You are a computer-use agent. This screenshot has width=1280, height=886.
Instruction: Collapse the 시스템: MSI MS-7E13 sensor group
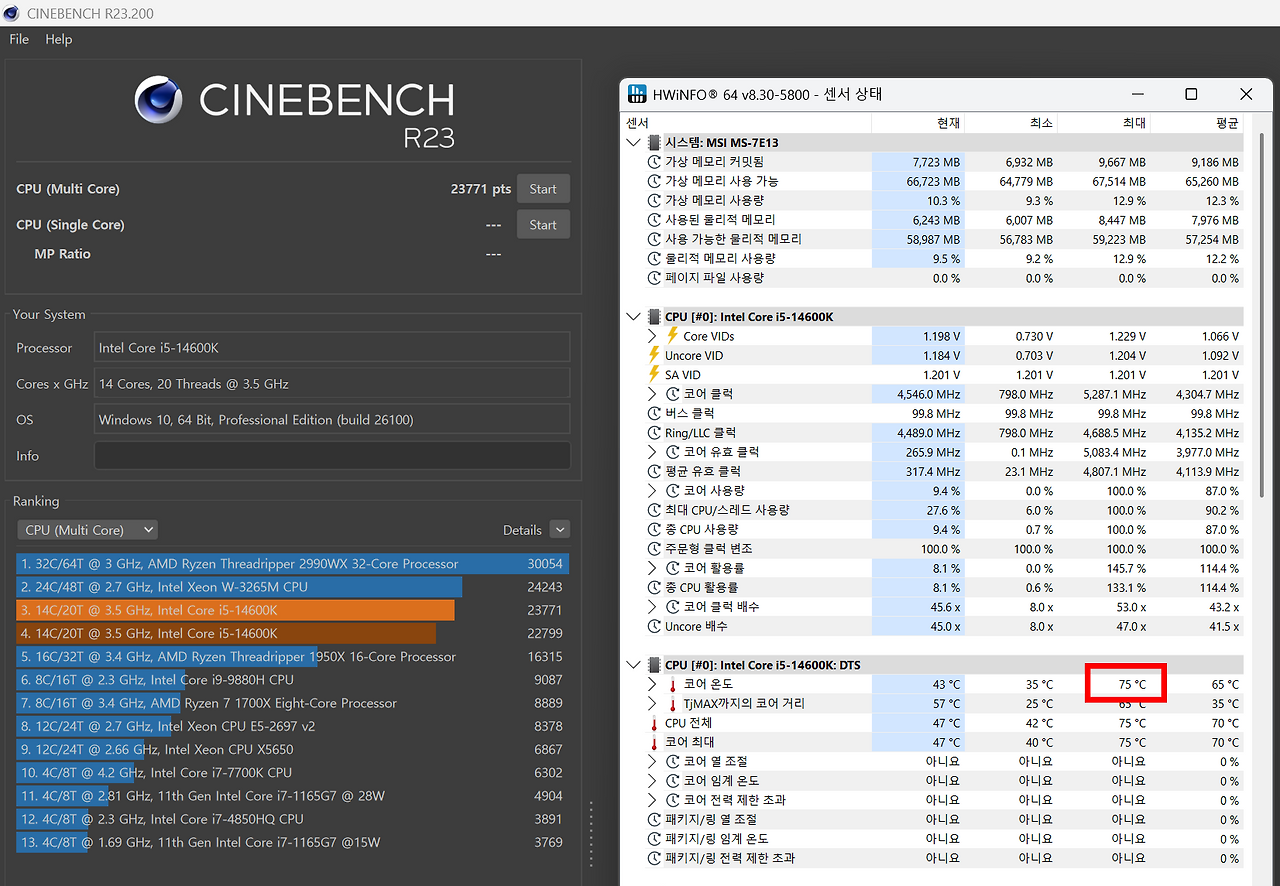pos(634,143)
